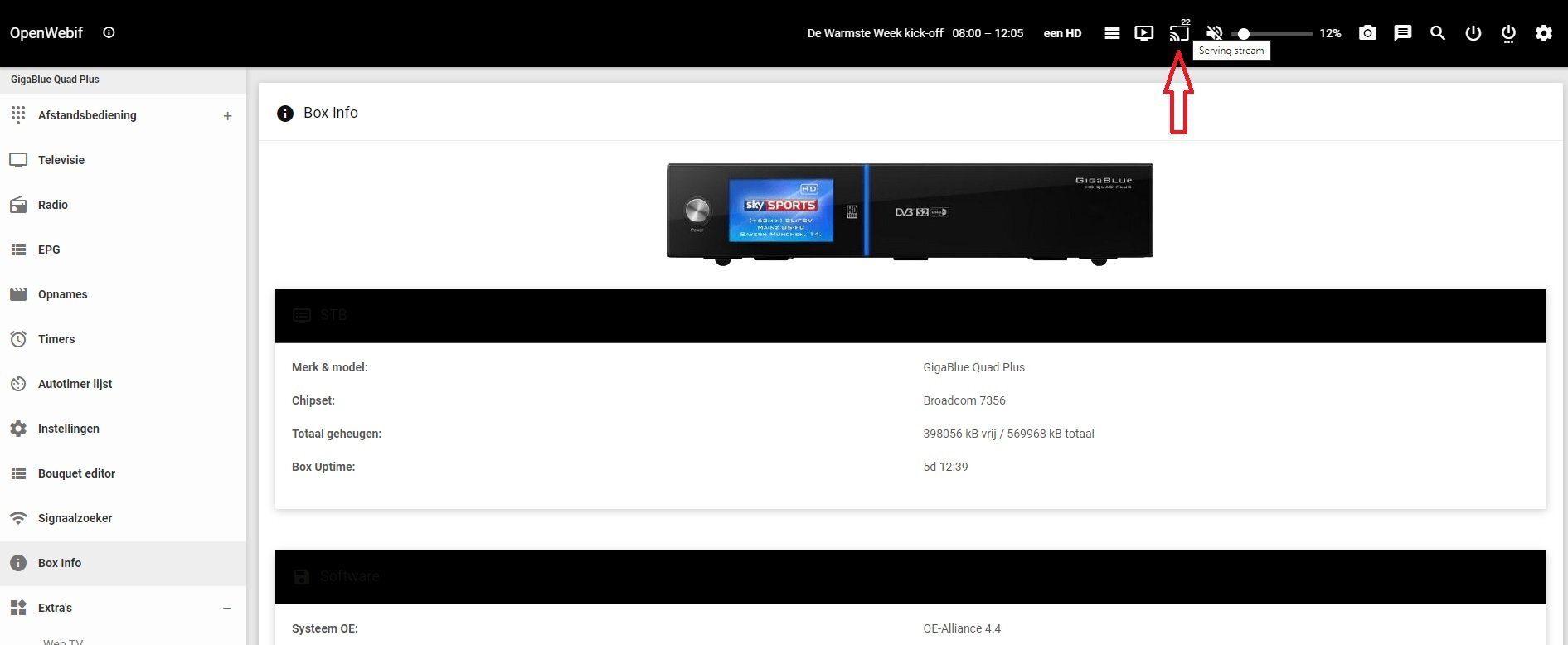This screenshot has height=645, width=1568.
Task: Select Box Info in the sidebar
Action: (x=123, y=563)
